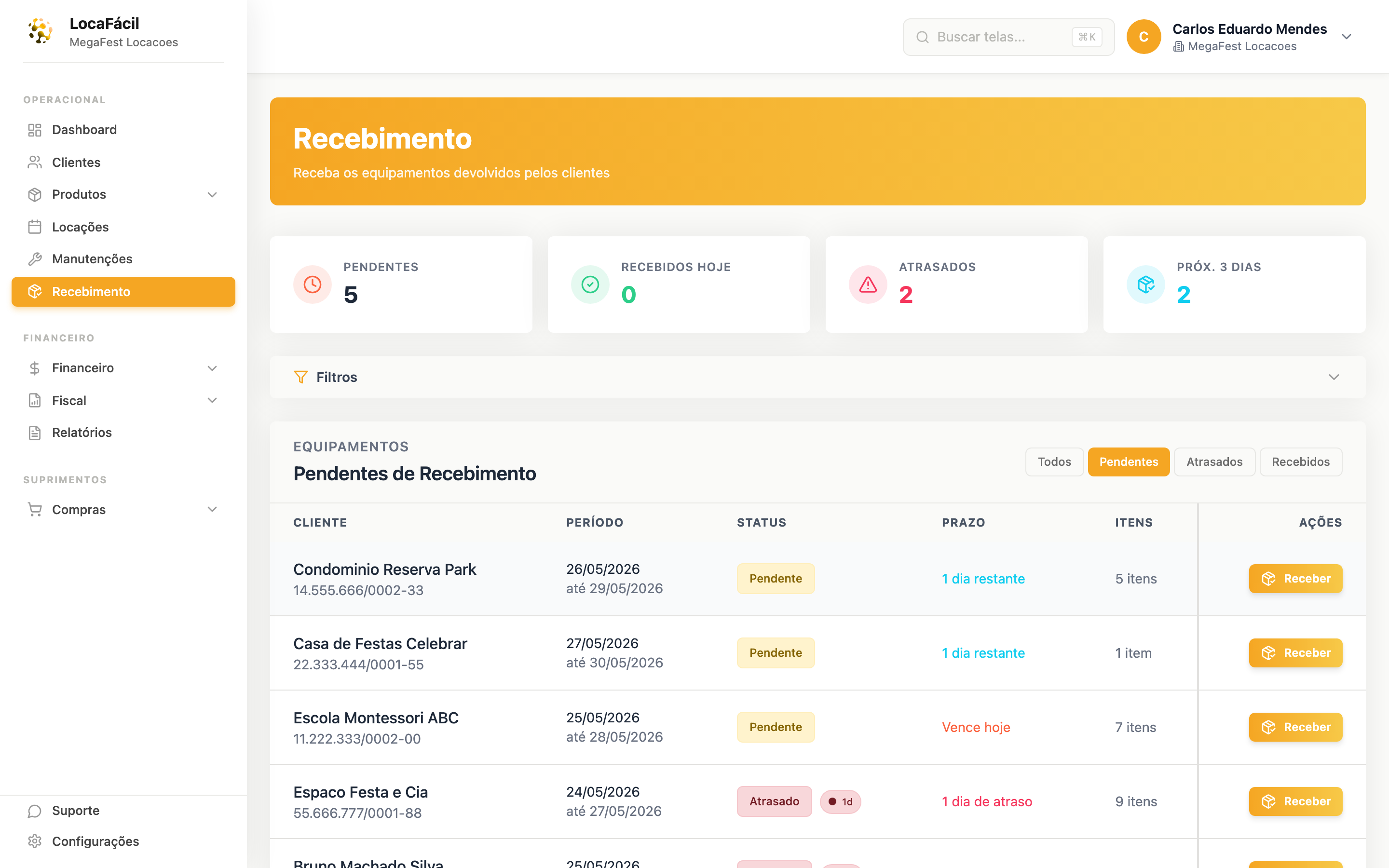Click the Compras shopping cart icon
Image resolution: width=1389 pixels, height=868 pixels.
click(x=34, y=509)
